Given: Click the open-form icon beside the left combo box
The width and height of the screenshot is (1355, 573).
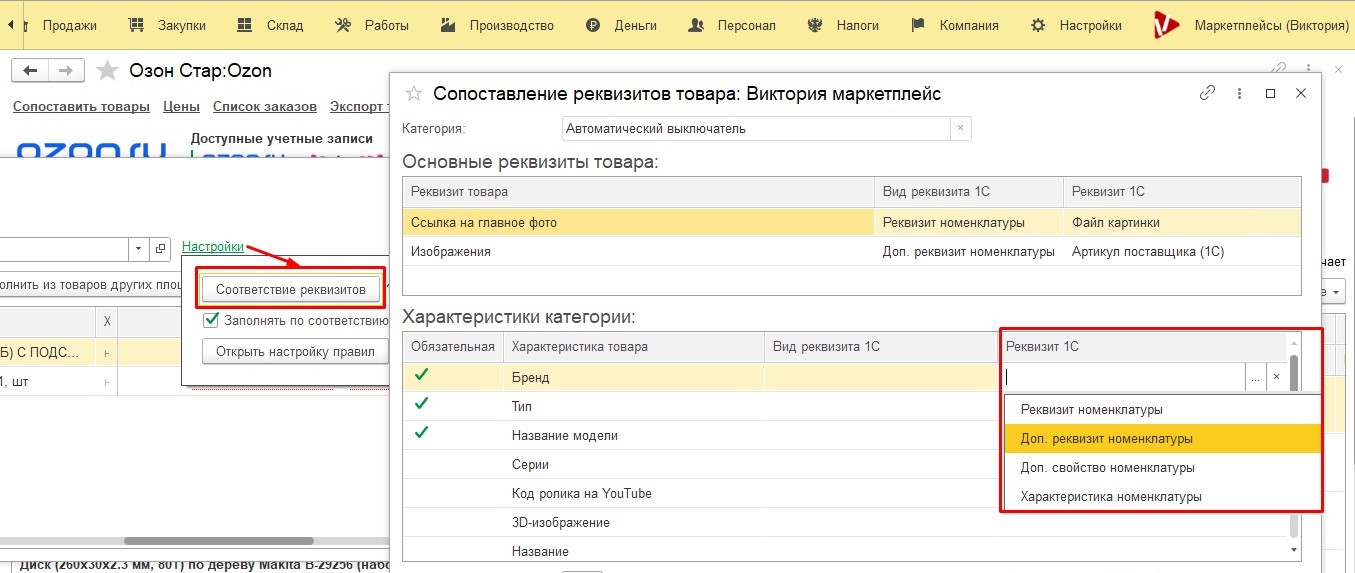Looking at the screenshot, I should point(160,248).
